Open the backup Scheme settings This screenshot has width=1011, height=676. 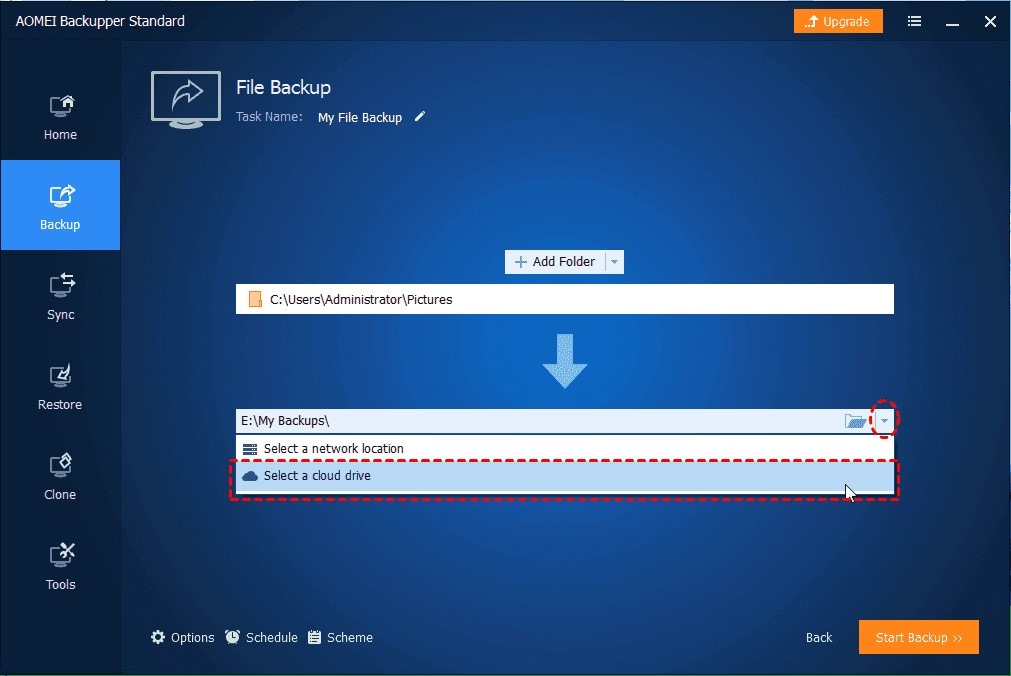click(x=340, y=637)
